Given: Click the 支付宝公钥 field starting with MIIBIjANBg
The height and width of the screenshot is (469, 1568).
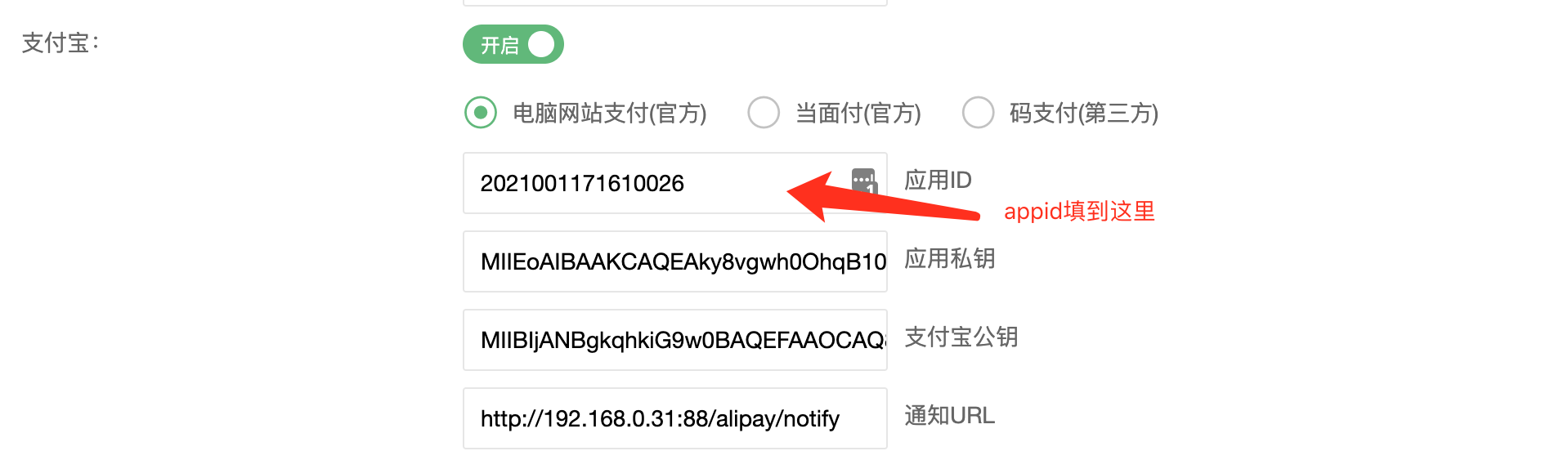Looking at the screenshot, I should pyautogui.click(x=675, y=340).
